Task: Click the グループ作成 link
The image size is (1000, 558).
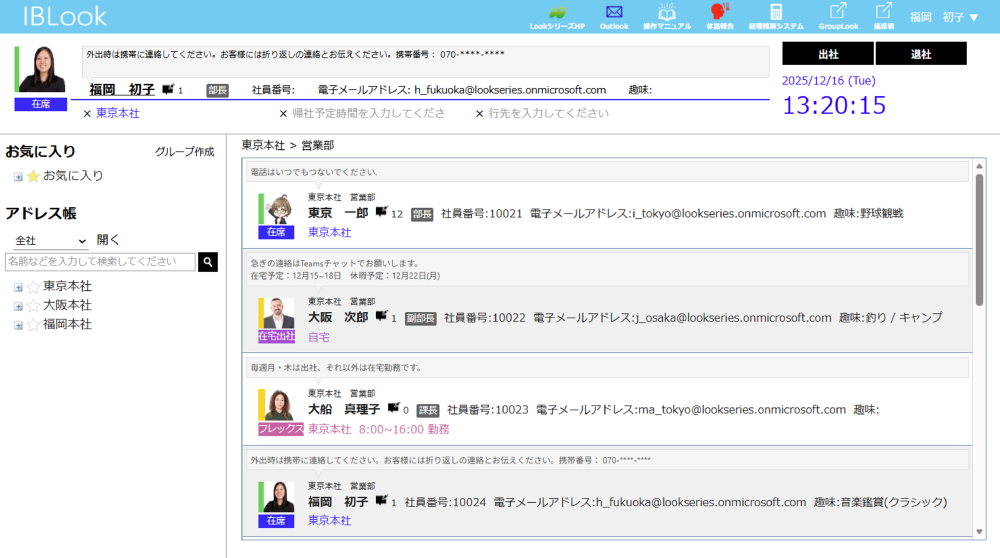Action: [x=184, y=152]
